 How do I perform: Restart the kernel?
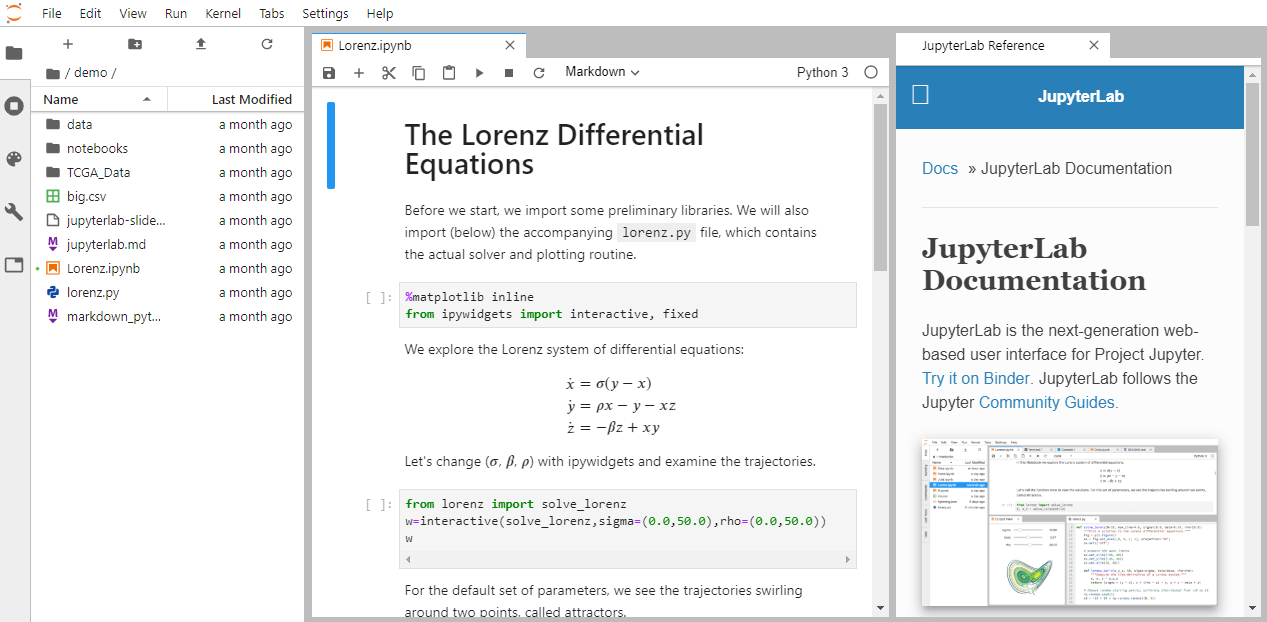[539, 73]
